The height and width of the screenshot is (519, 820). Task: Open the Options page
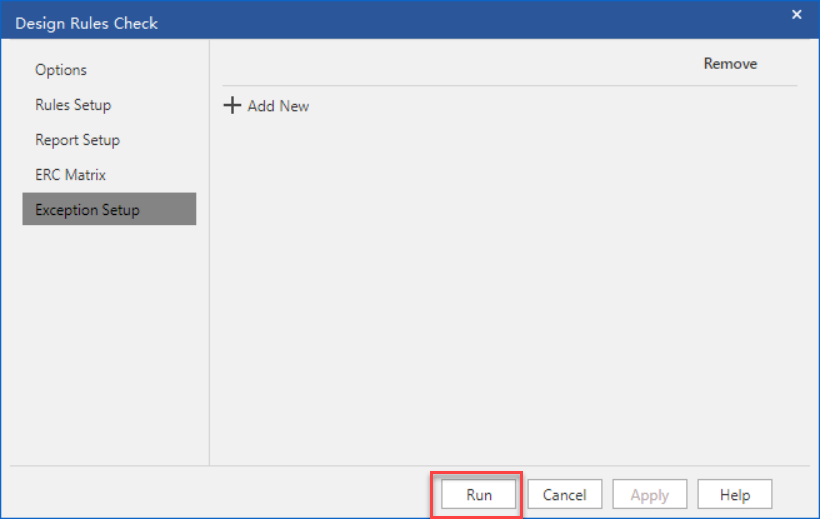[61, 70]
